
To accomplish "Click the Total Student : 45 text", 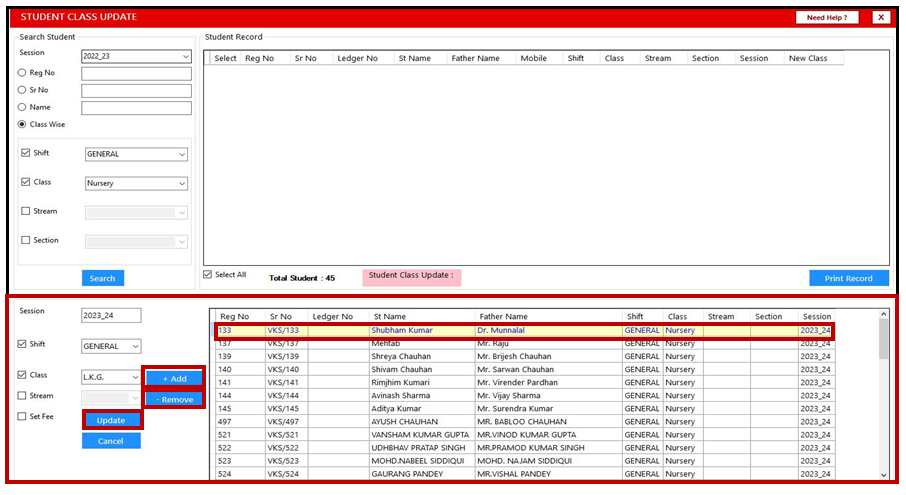I will click(x=302, y=278).
